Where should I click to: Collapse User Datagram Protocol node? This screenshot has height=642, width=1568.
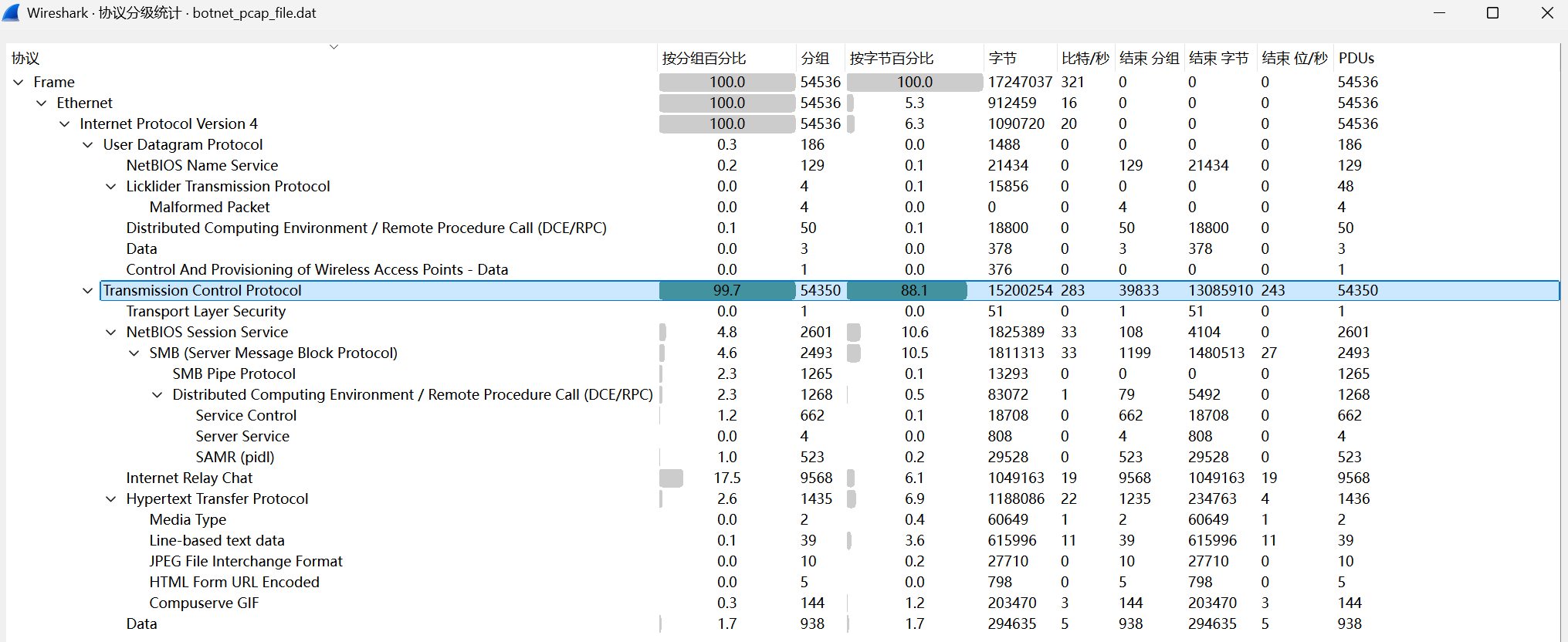(x=88, y=144)
